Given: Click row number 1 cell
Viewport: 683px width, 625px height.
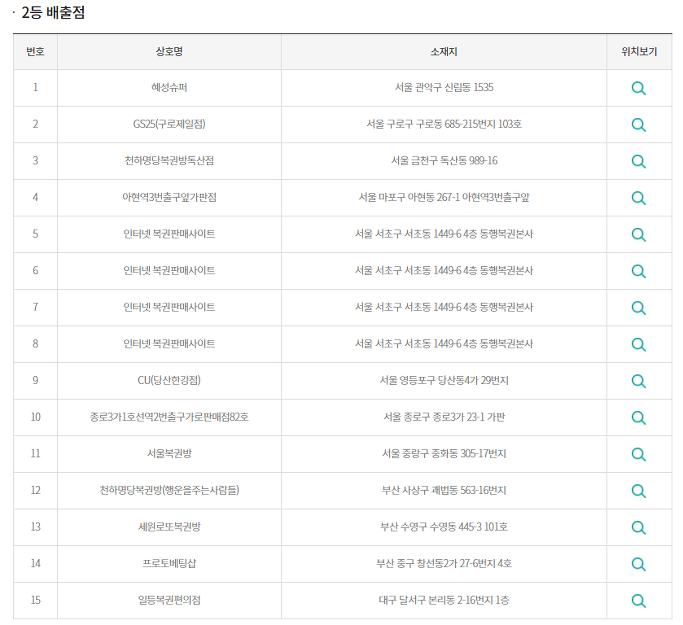Looking at the screenshot, I should click(35, 87).
